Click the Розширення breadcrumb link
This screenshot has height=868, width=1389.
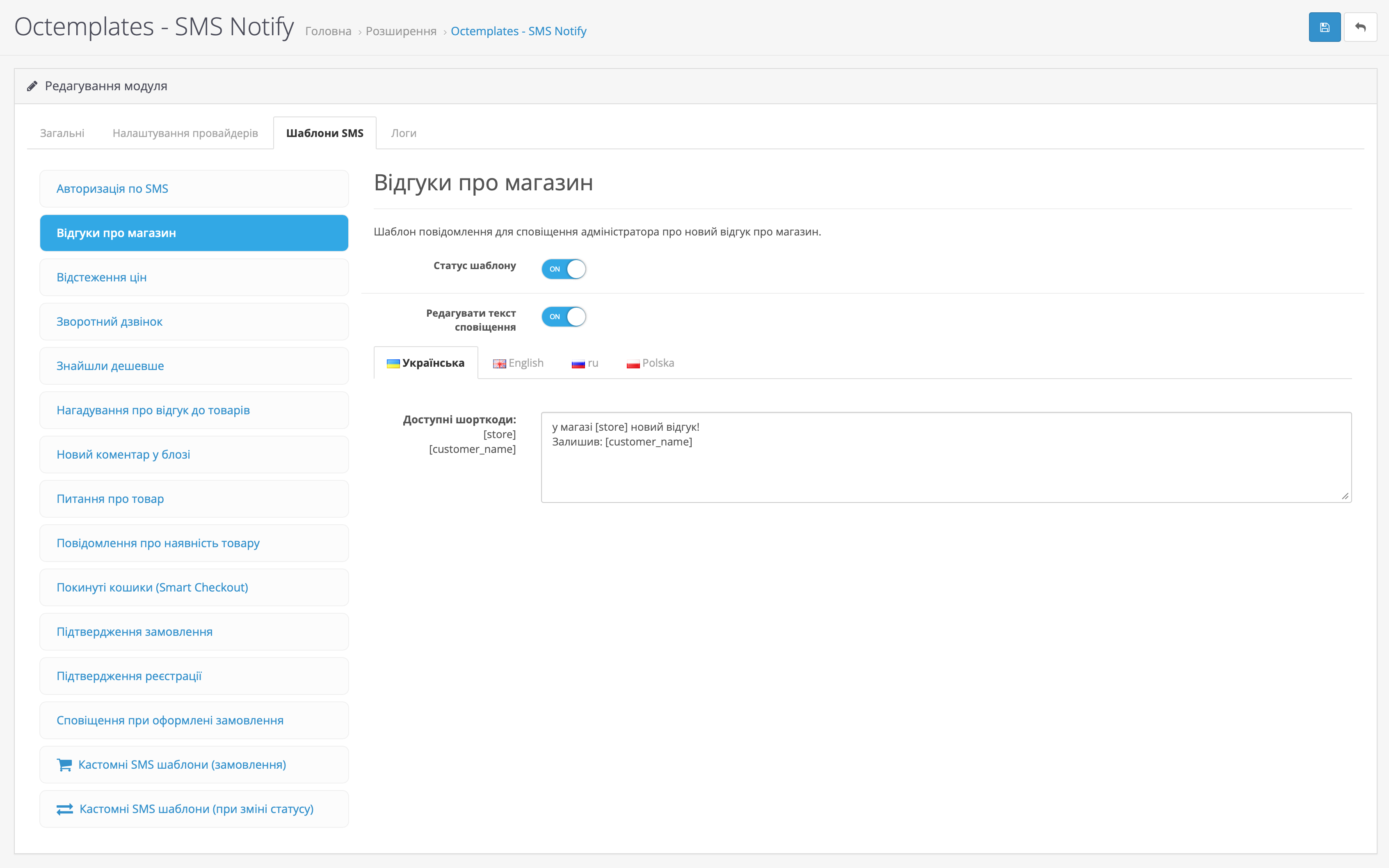tap(401, 31)
